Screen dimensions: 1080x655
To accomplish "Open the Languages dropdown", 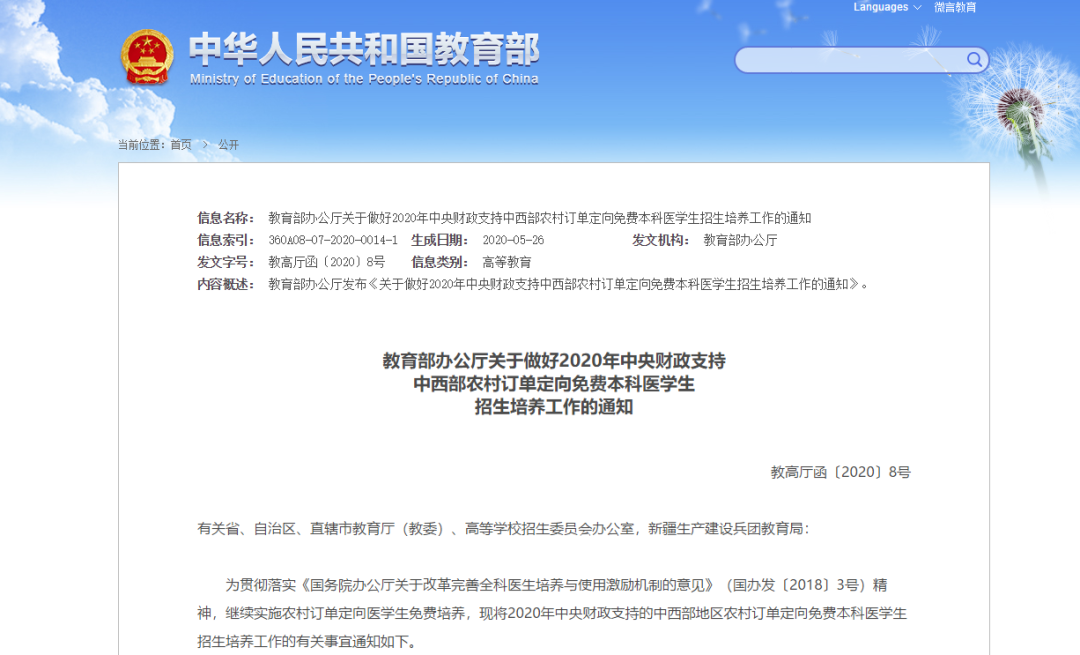I will 887,8.
